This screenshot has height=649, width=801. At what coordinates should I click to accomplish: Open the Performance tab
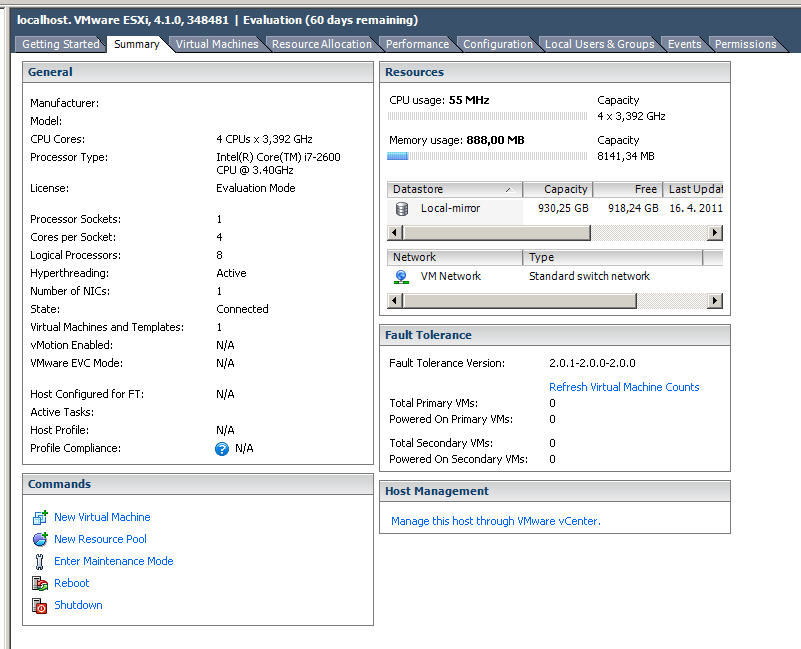416,44
